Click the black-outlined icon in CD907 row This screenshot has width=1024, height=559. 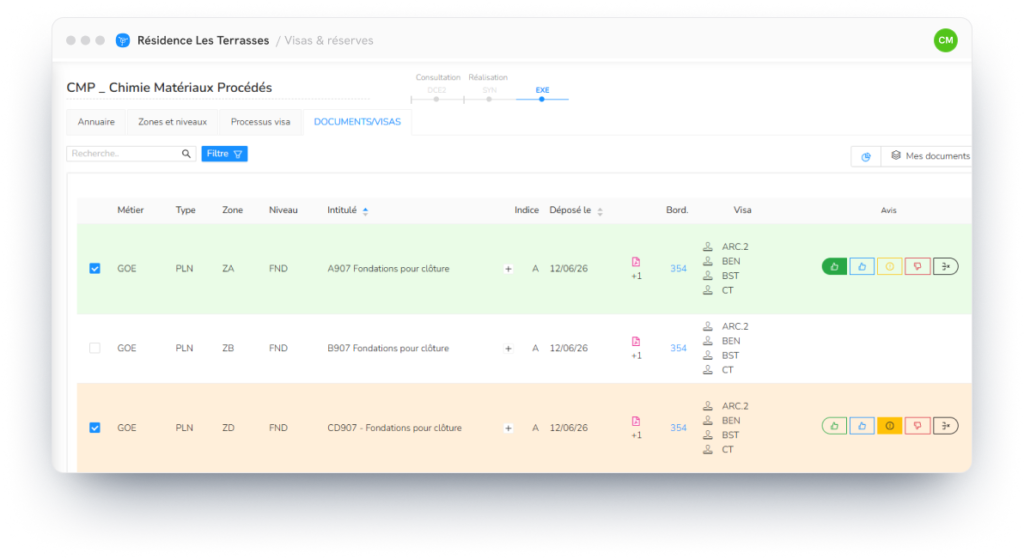pyautogui.click(x=946, y=426)
